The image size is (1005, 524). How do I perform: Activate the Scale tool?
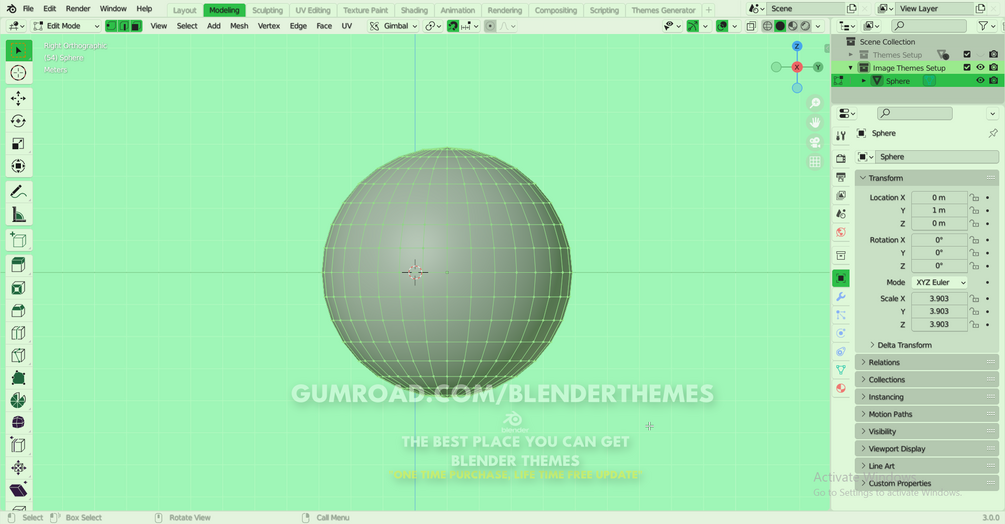point(19,143)
